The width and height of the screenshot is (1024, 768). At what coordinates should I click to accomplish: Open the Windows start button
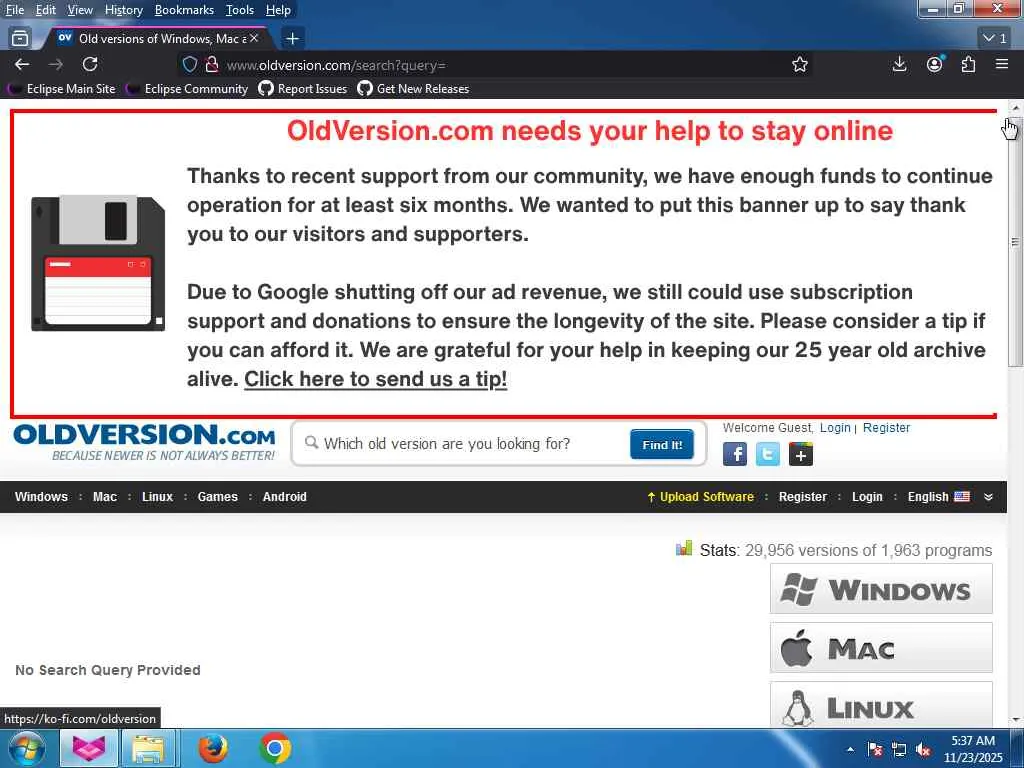pyautogui.click(x=26, y=748)
